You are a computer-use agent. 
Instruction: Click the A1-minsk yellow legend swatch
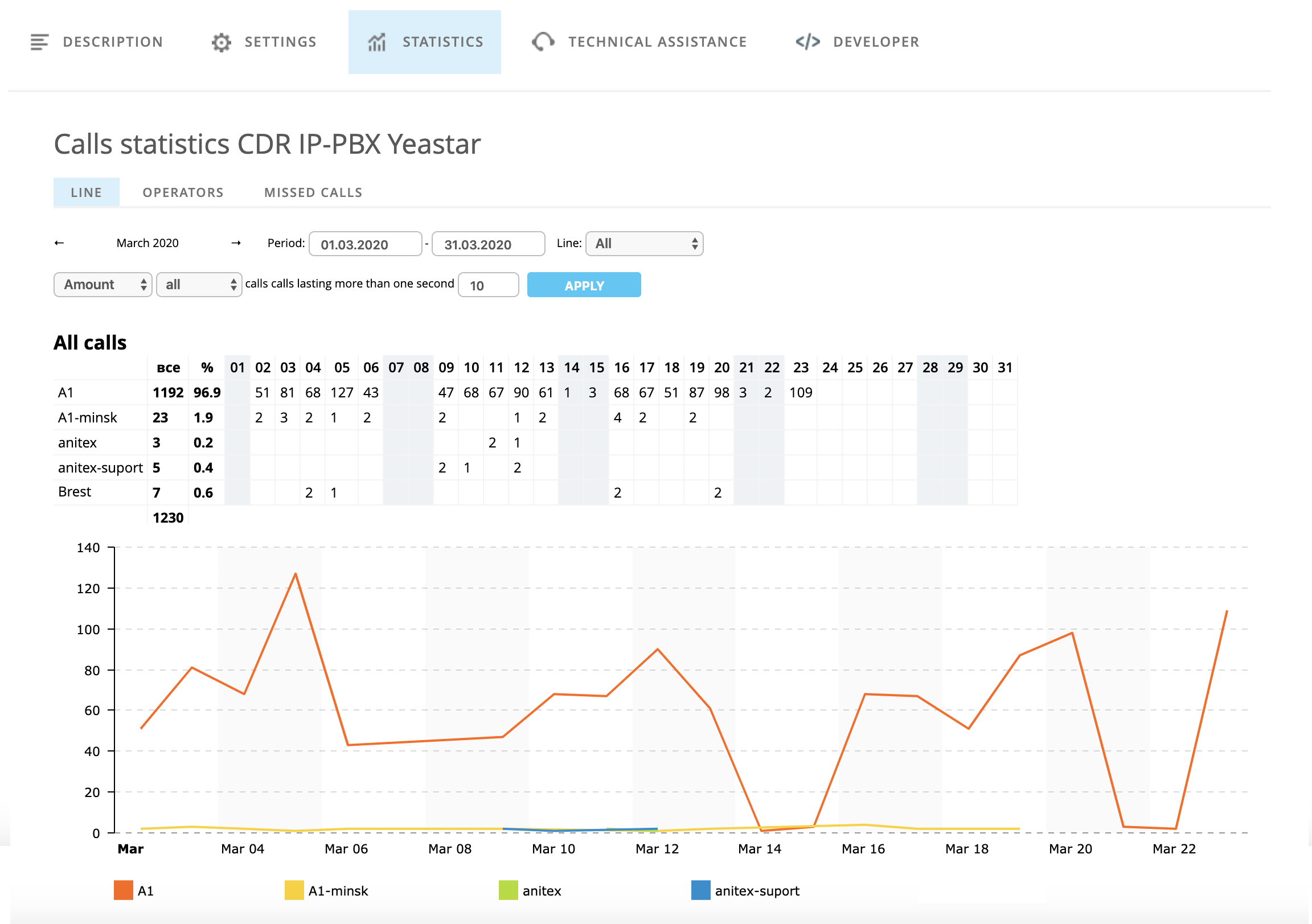click(294, 890)
